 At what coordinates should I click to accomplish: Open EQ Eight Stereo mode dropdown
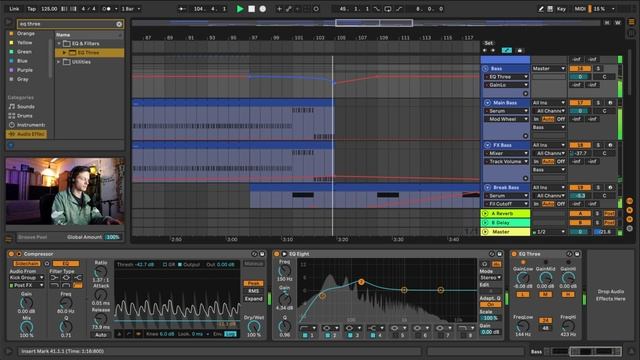(491, 278)
